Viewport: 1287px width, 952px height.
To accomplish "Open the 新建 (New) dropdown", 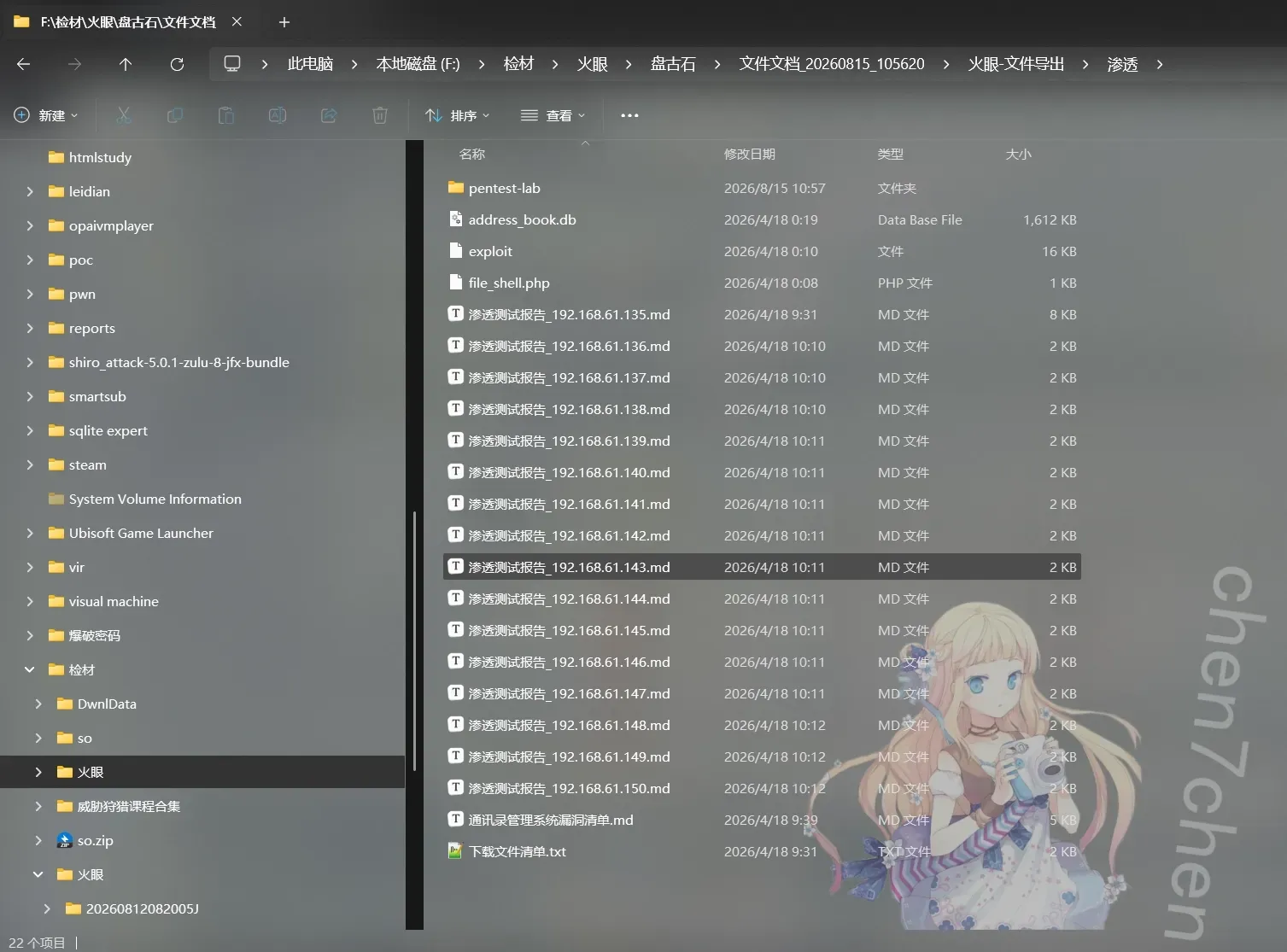I will pyautogui.click(x=46, y=115).
